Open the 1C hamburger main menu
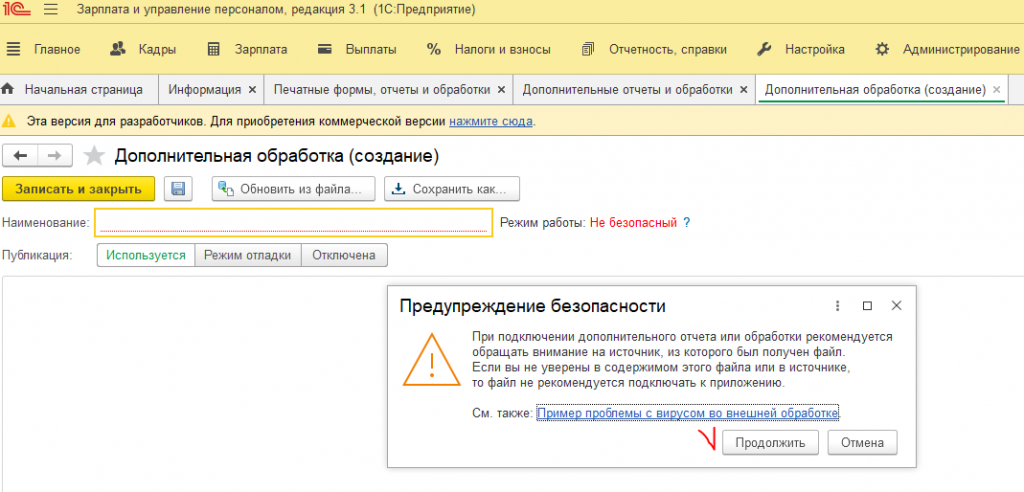The height and width of the screenshot is (492, 1024). point(51,10)
